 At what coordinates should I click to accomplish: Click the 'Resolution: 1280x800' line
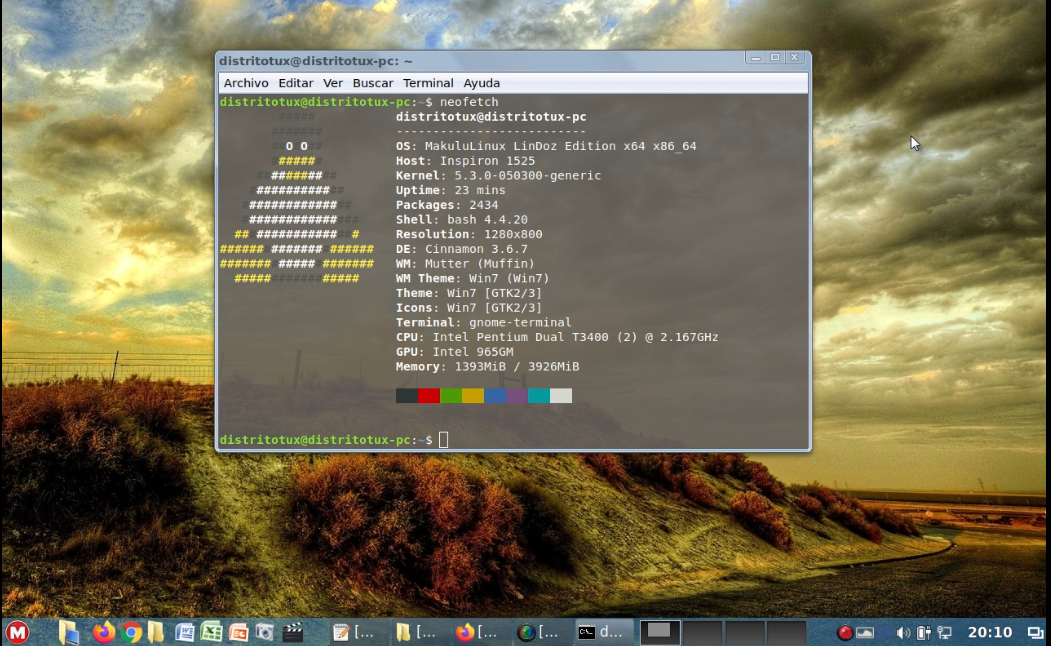pyautogui.click(x=469, y=235)
